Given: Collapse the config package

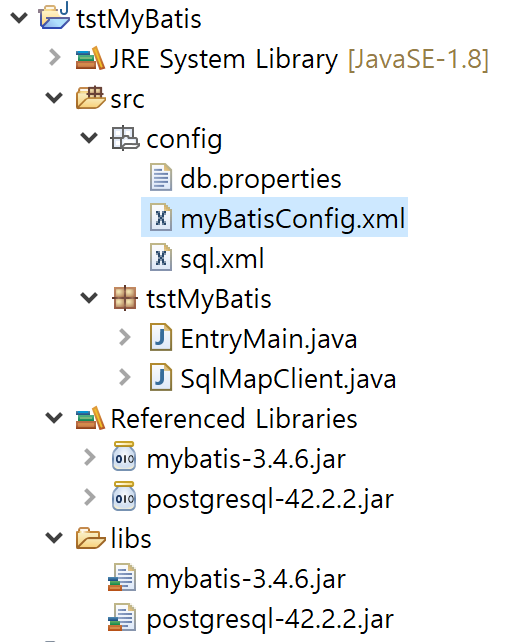Looking at the screenshot, I should coord(89,138).
